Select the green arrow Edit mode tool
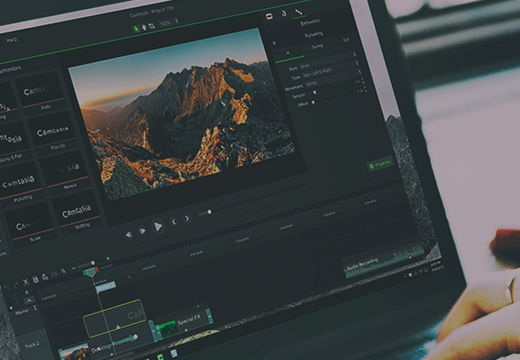This screenshot has width=520, height=360. click(136, 29)
